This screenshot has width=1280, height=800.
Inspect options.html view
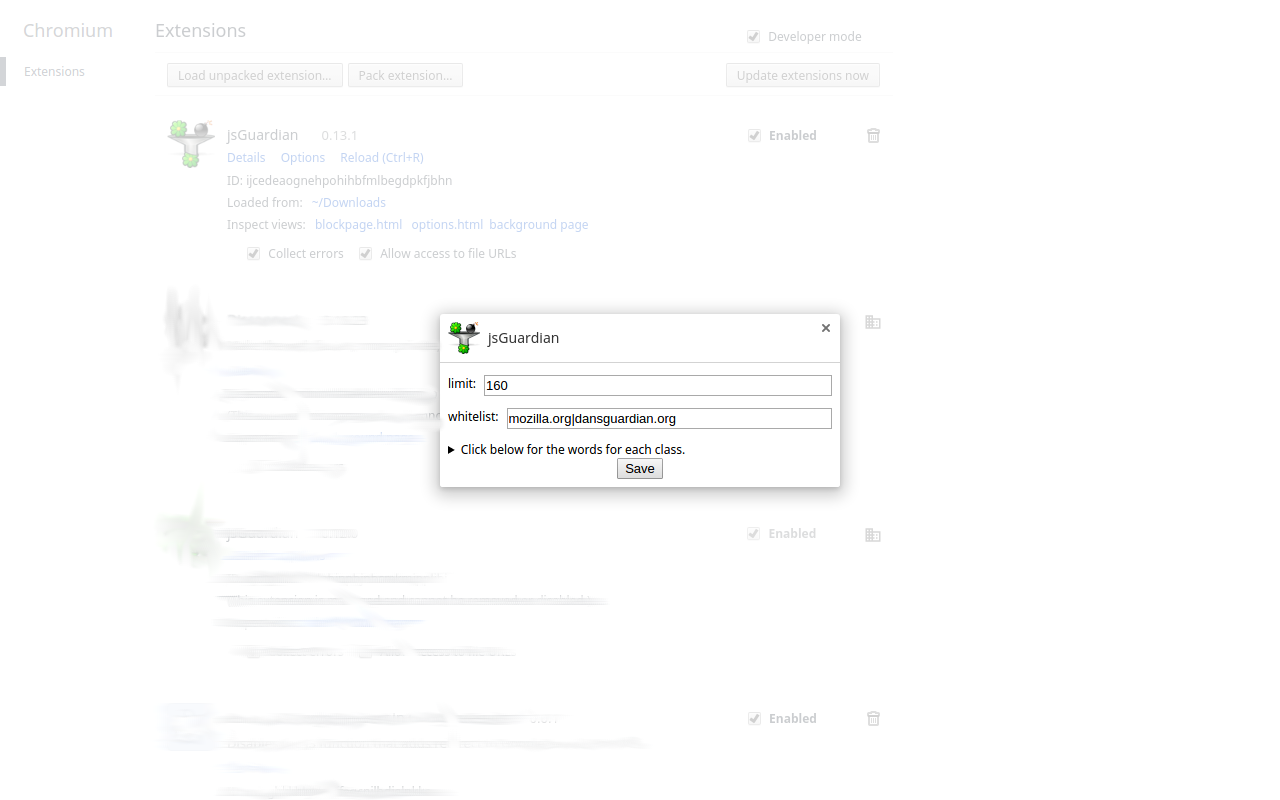(447, 224)
